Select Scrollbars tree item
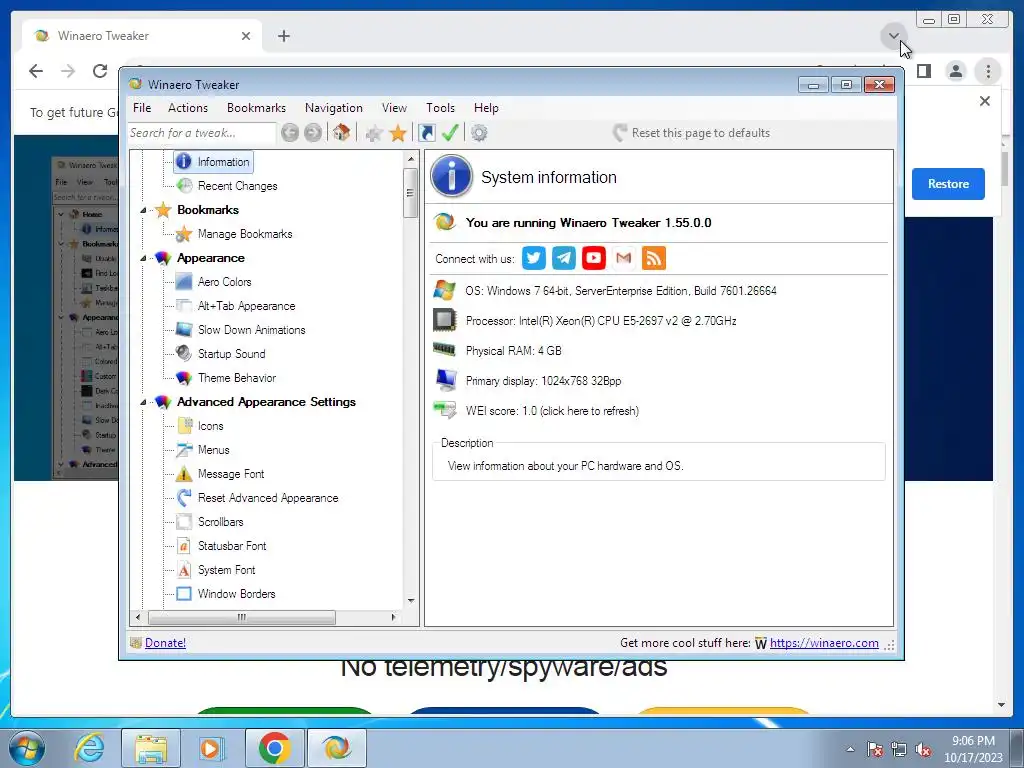Screen dimensions: 1024x768 (x=220, y=522)
